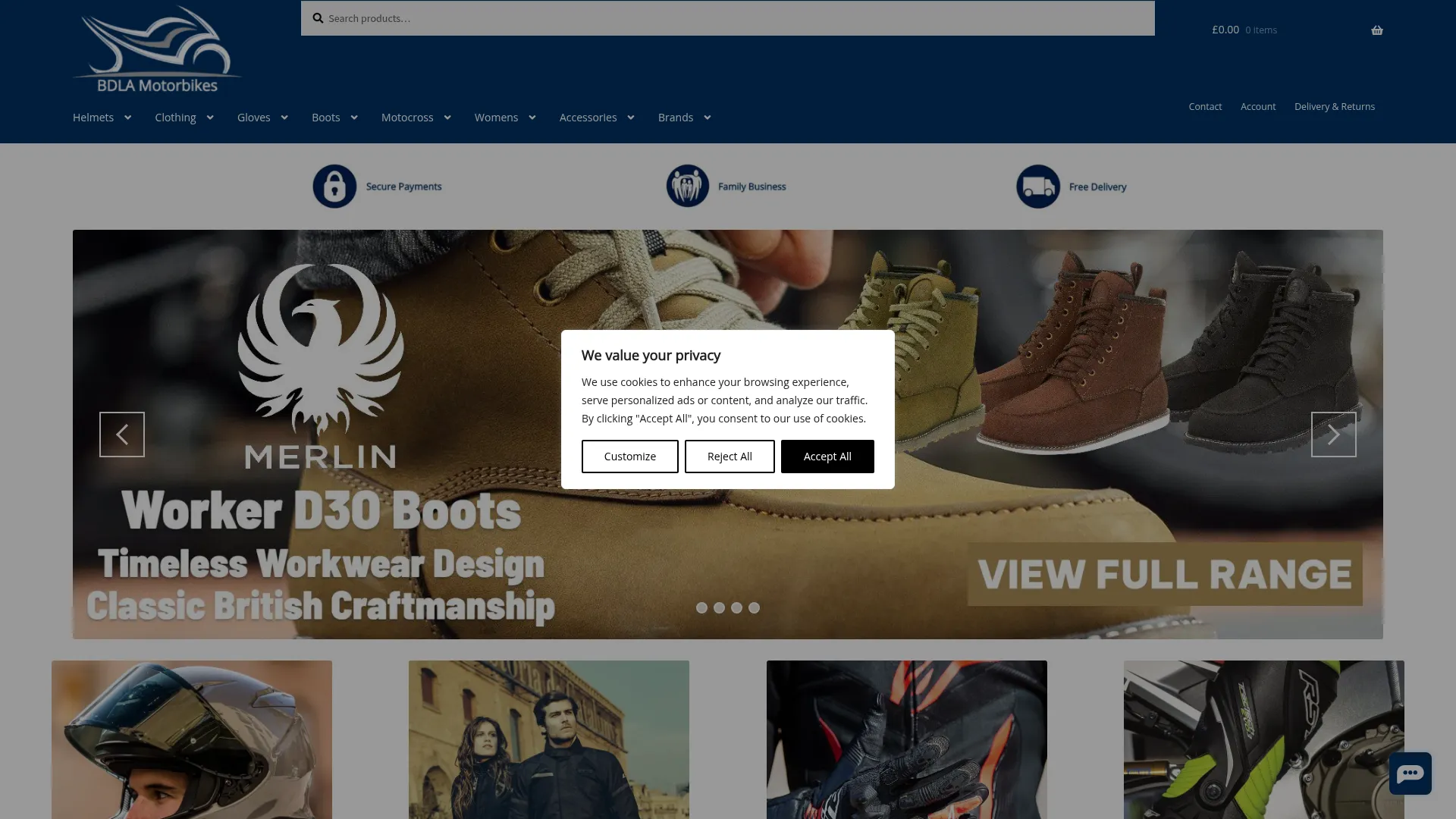
Task: Focus the Search products field
Action: pos(728,18)
